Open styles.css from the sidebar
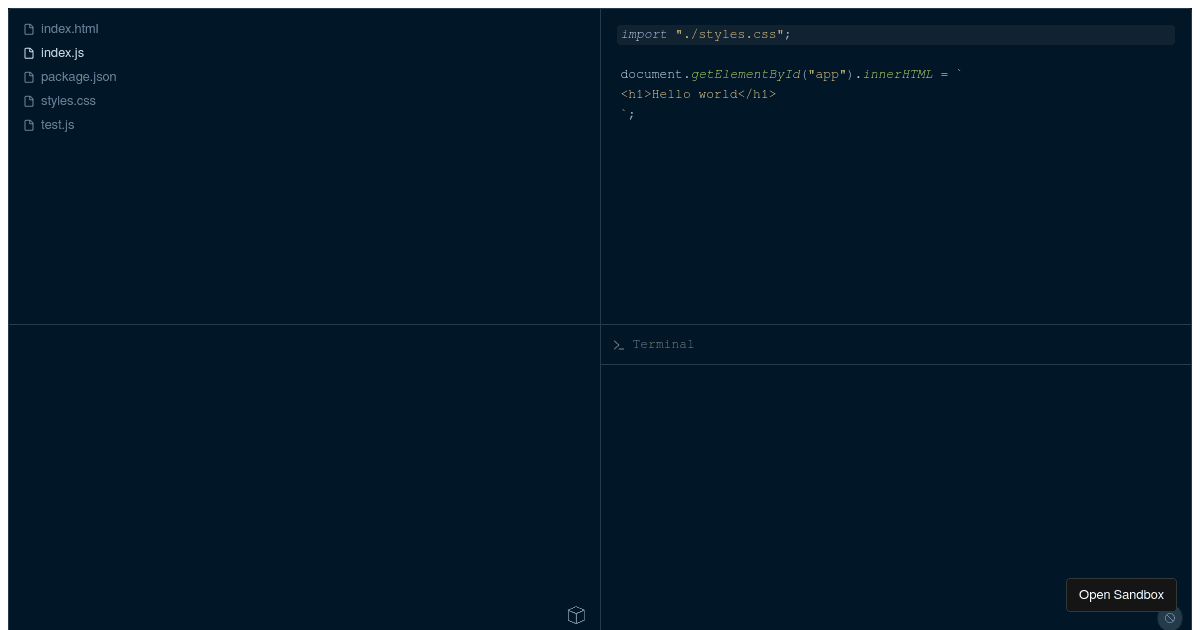The image size is (1200, 630). point(67,100)
